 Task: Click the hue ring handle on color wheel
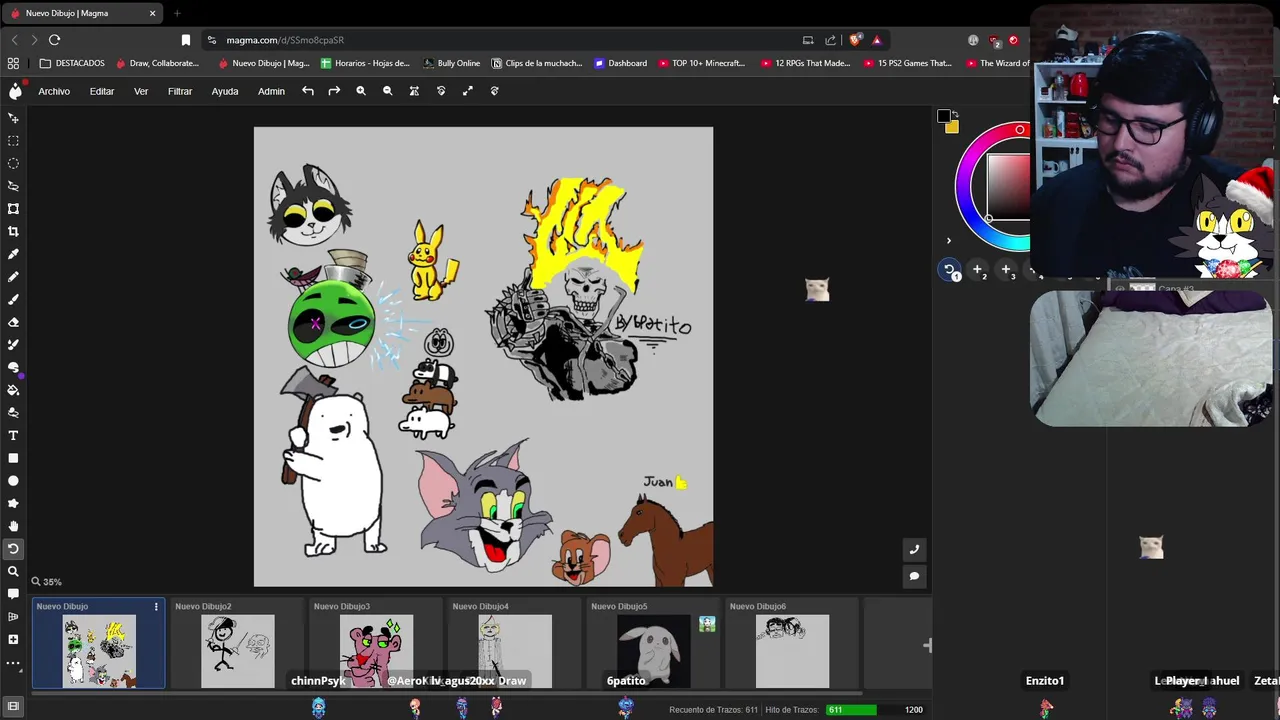[1020, 130]
